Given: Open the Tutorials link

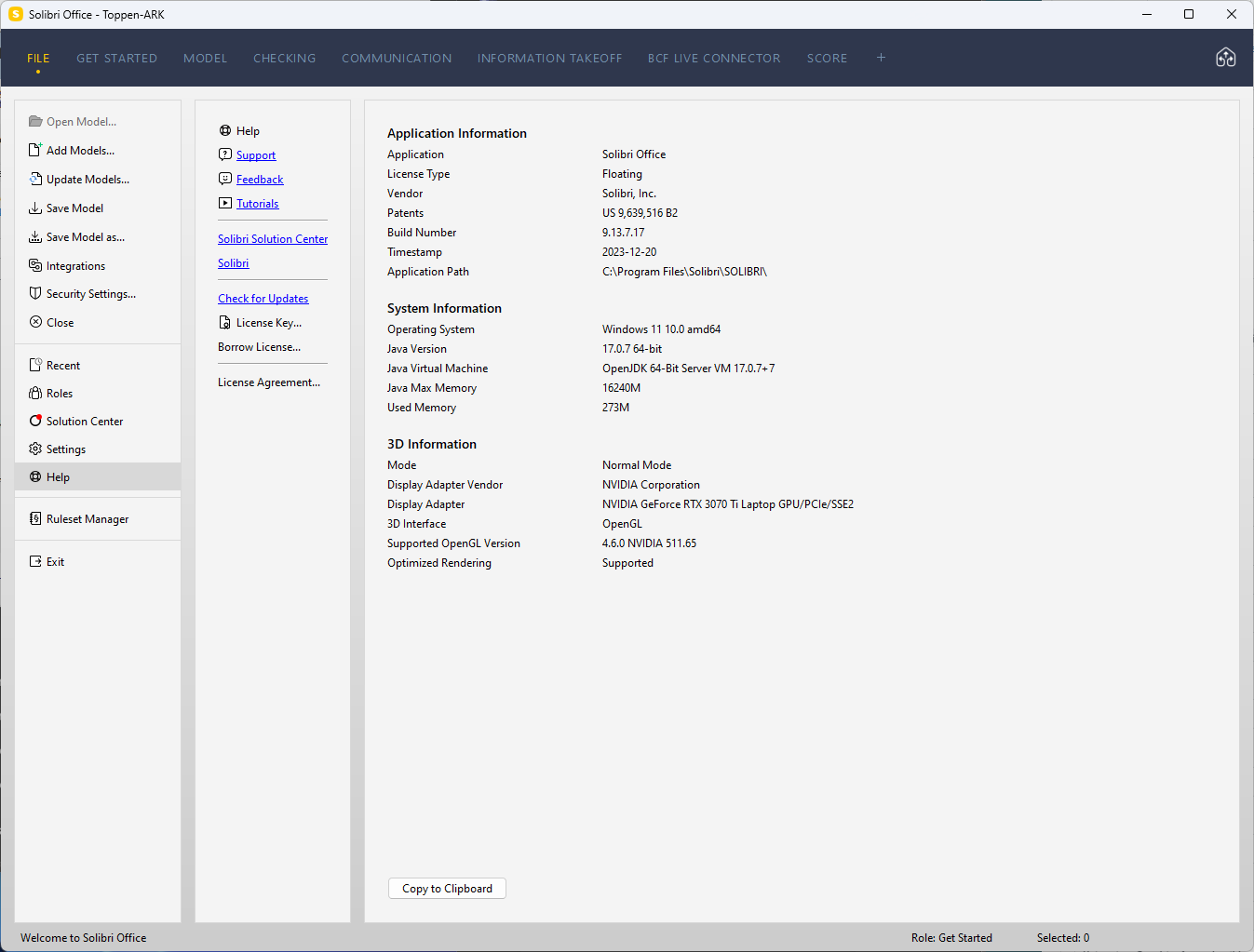Looking at the screenshot, I should coord(257,204).
